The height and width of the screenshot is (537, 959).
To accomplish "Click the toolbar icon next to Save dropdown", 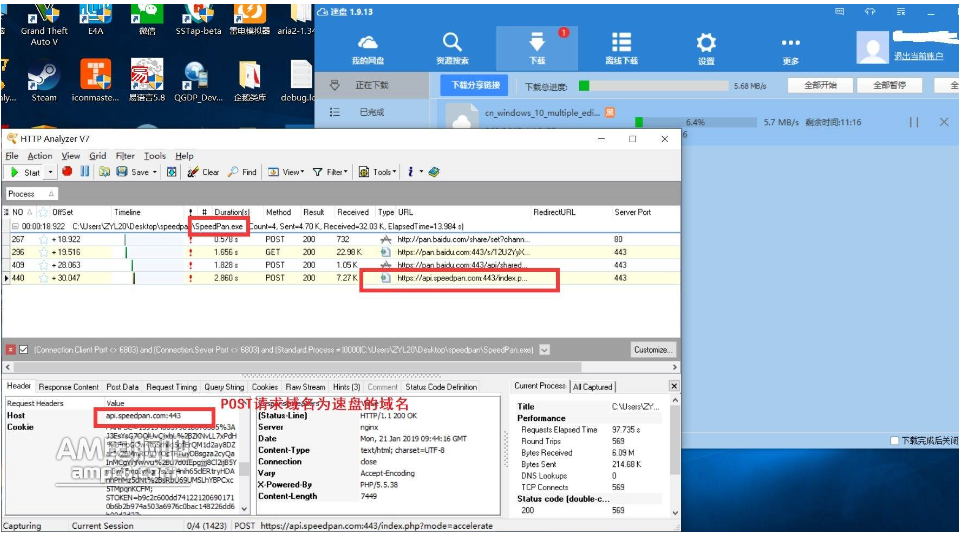I will (172, 172).
